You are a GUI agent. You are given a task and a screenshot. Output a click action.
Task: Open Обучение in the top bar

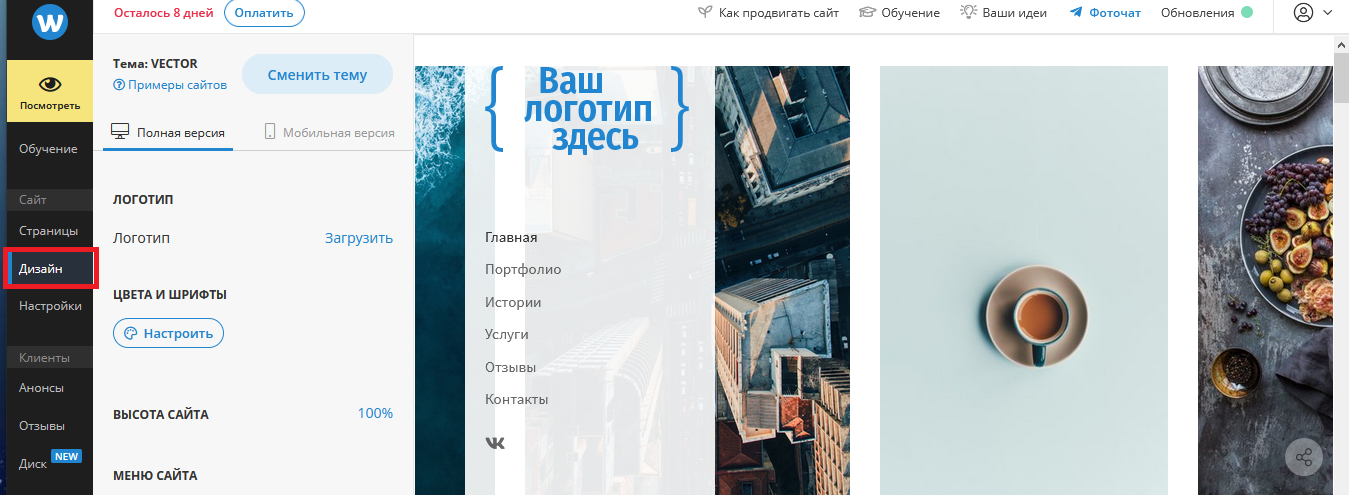[899, 13]
